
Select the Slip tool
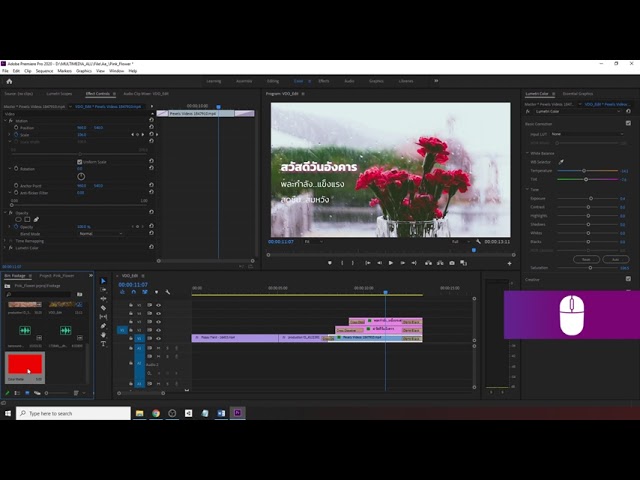coord(103,317)
